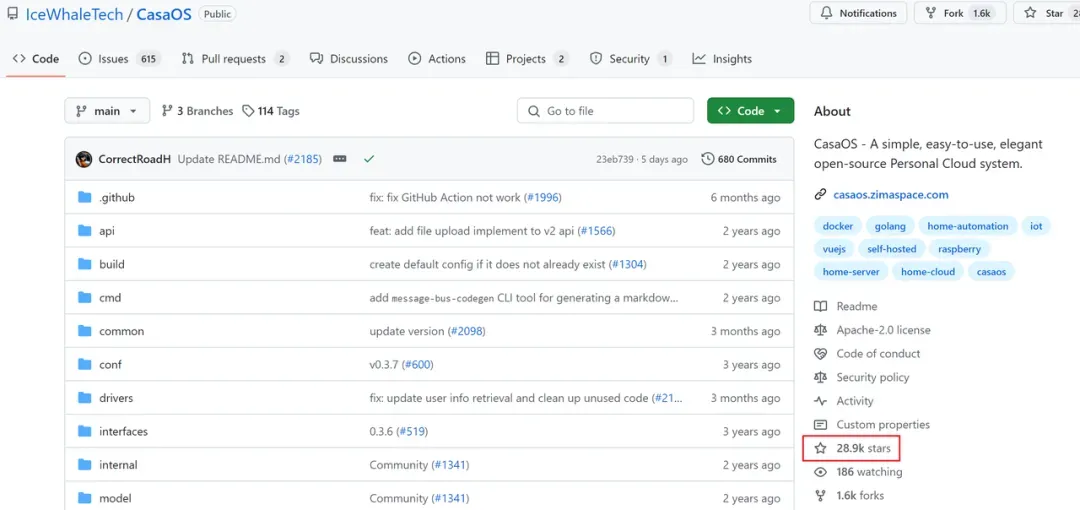Click the Security policy scale icon

(x=820, y=378)
